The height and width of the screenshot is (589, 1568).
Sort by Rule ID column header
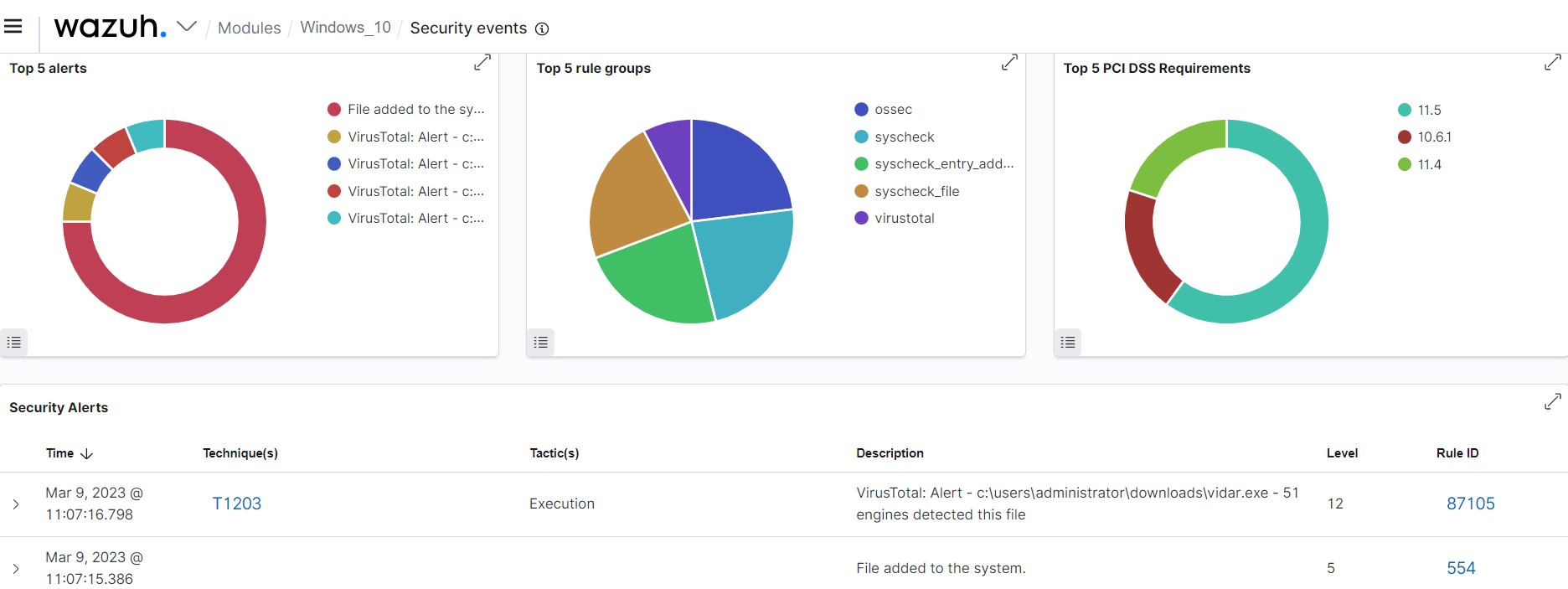coord(1457,453)
